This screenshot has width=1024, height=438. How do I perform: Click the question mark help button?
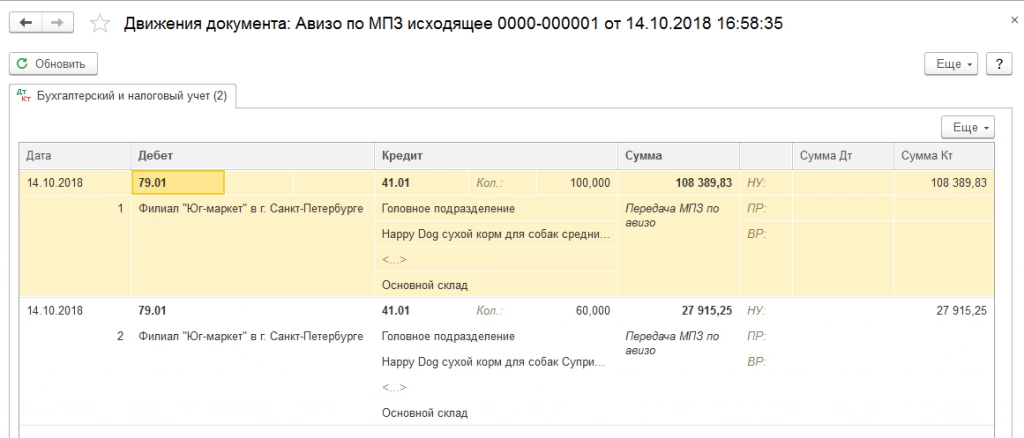point(999,63)
